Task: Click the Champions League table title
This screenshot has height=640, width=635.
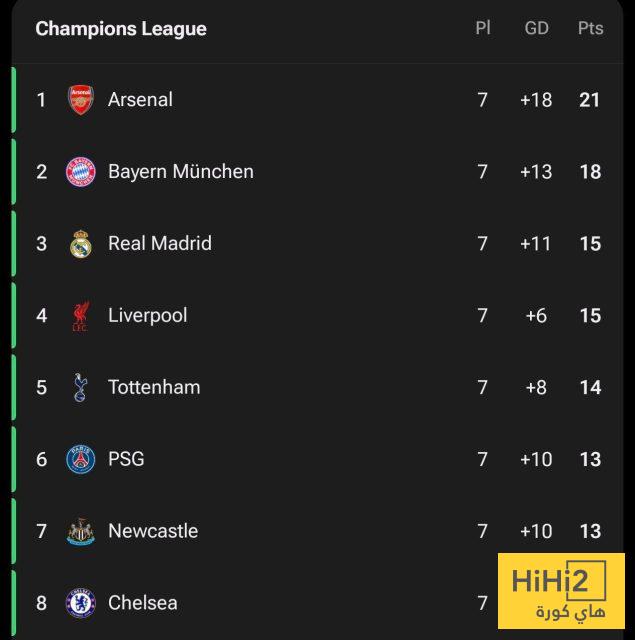Action: click(121, 29)
